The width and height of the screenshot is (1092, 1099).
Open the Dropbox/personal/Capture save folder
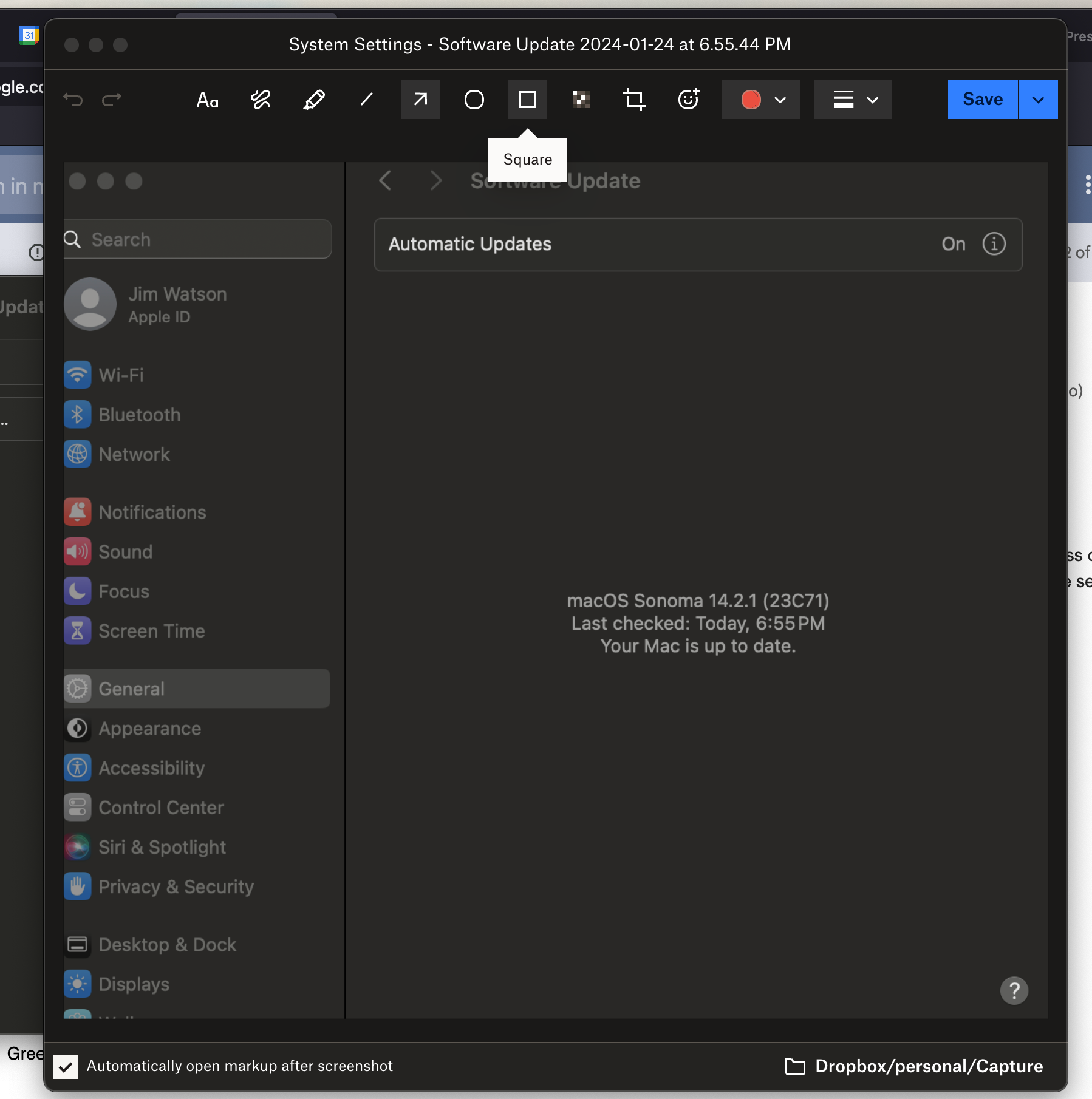(914, 1067)
